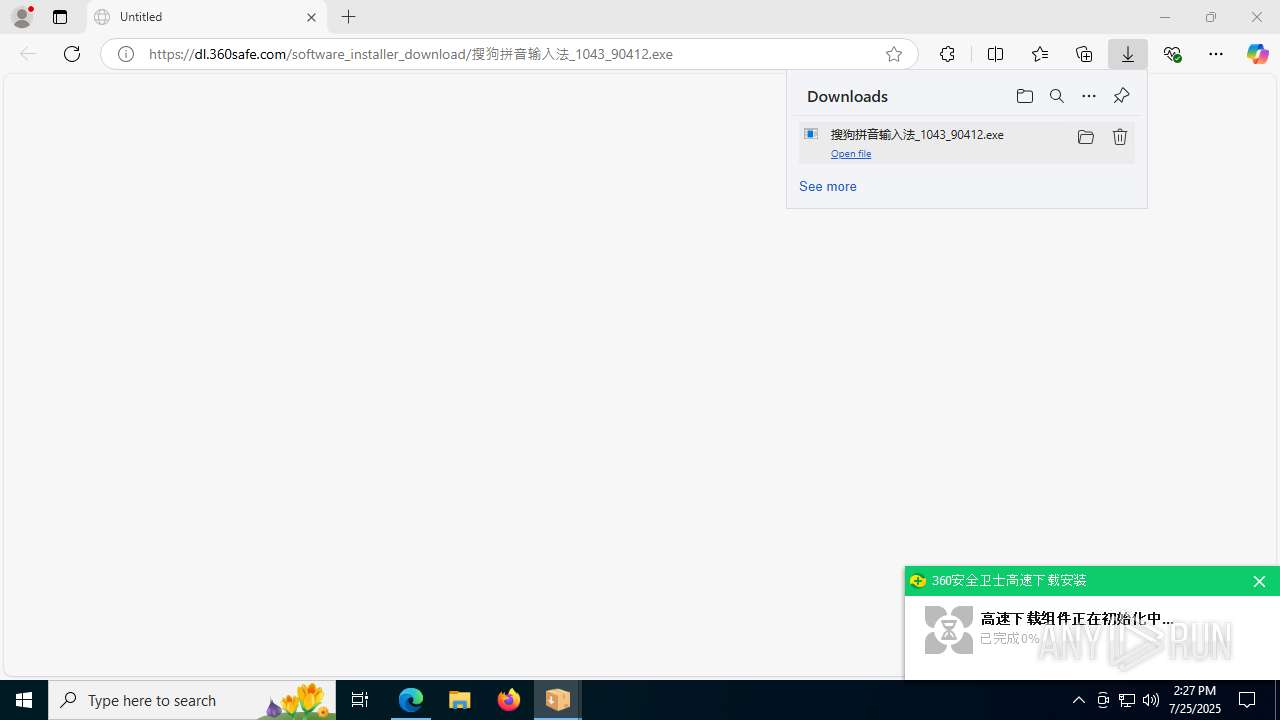Viewport: 1280px width, 720px height.
Task: Open Task View on taskbar
Action: point(360,700)
